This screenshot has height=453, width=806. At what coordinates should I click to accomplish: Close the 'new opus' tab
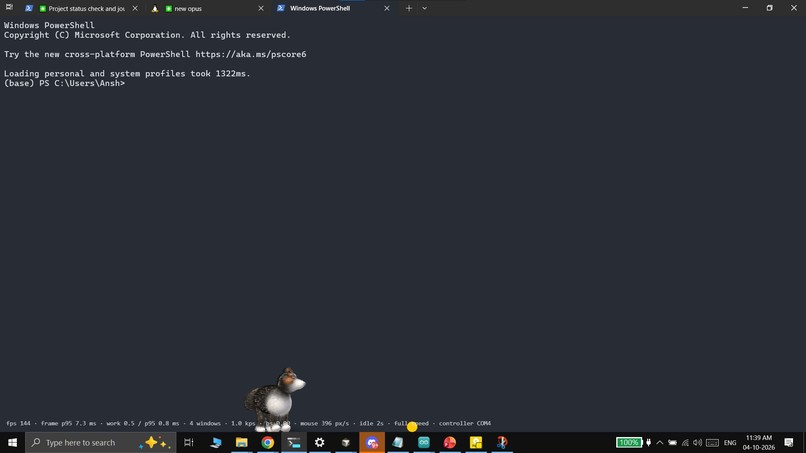(x=261, y=8)
